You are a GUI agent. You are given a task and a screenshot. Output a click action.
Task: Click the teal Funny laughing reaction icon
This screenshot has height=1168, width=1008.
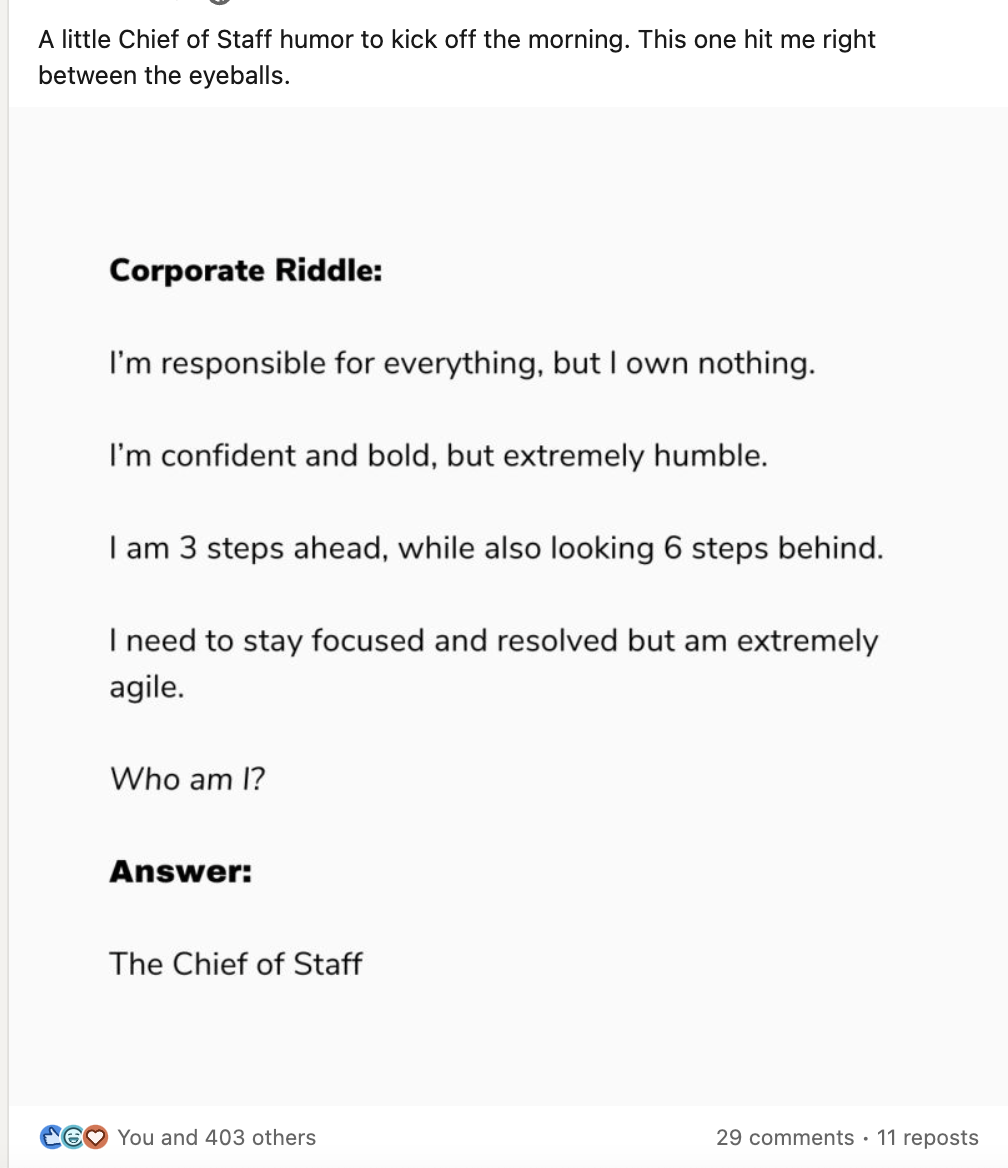tap(73, 1137)
